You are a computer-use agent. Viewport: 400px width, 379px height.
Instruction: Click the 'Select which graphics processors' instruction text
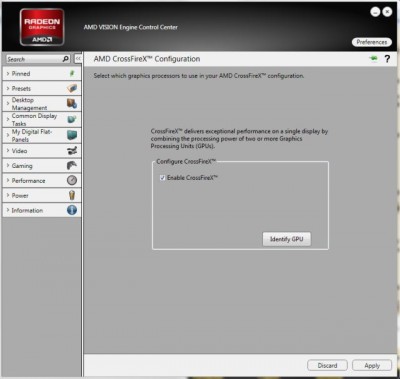click(199, 76)
